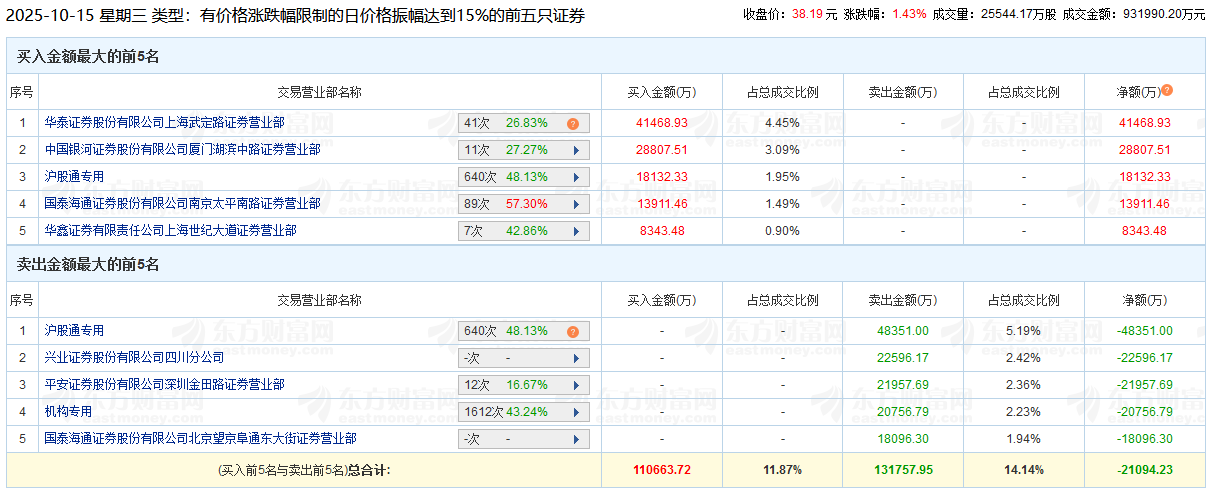Click blue arrow in 机构专用 row
This screenshot has width=1210, height=492.
[x=576, y=412]
